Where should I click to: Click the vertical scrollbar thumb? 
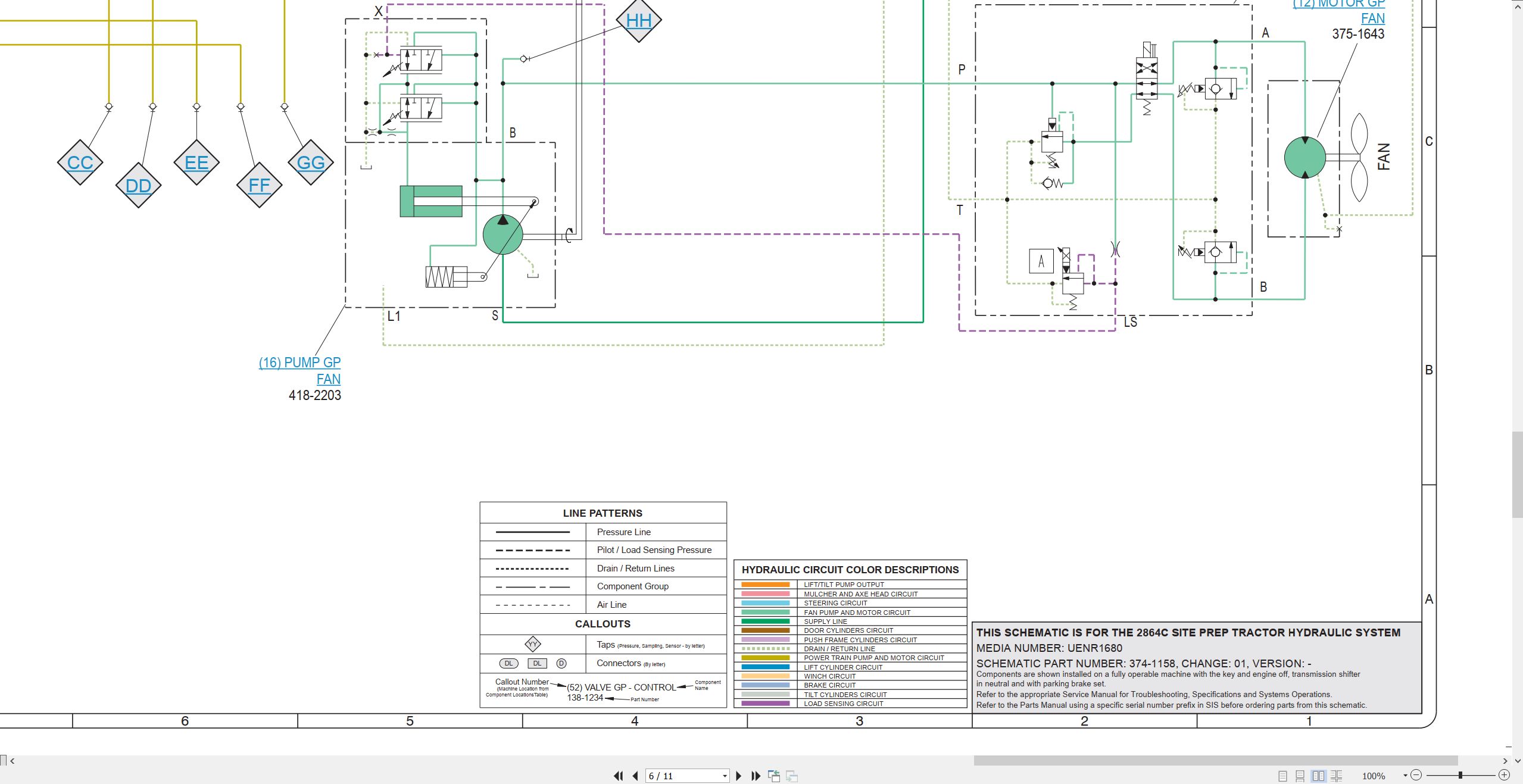point(1518,475)
